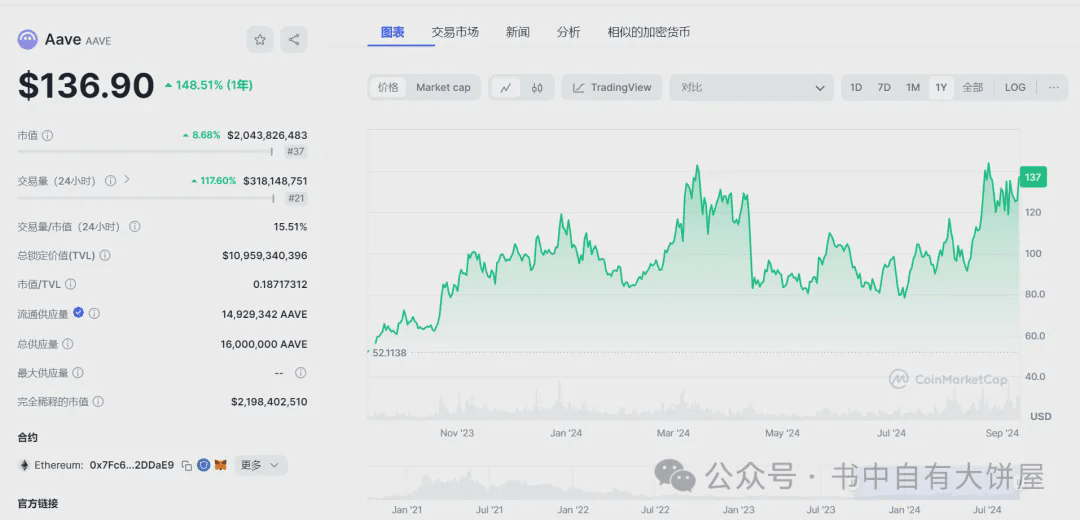Add Aave to watchlist with star icon
1080x520 pixels.
pyautogui.click(x=260, y=40)
